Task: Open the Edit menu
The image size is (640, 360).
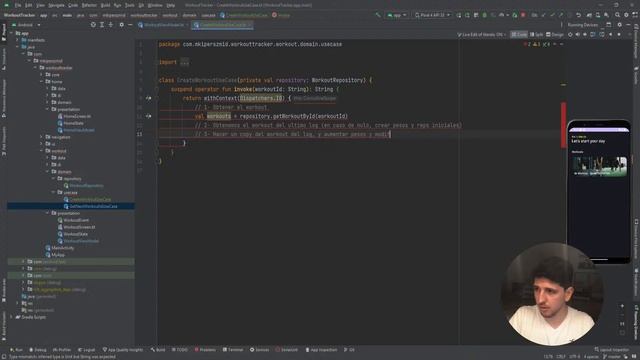Action: point(29,5)
